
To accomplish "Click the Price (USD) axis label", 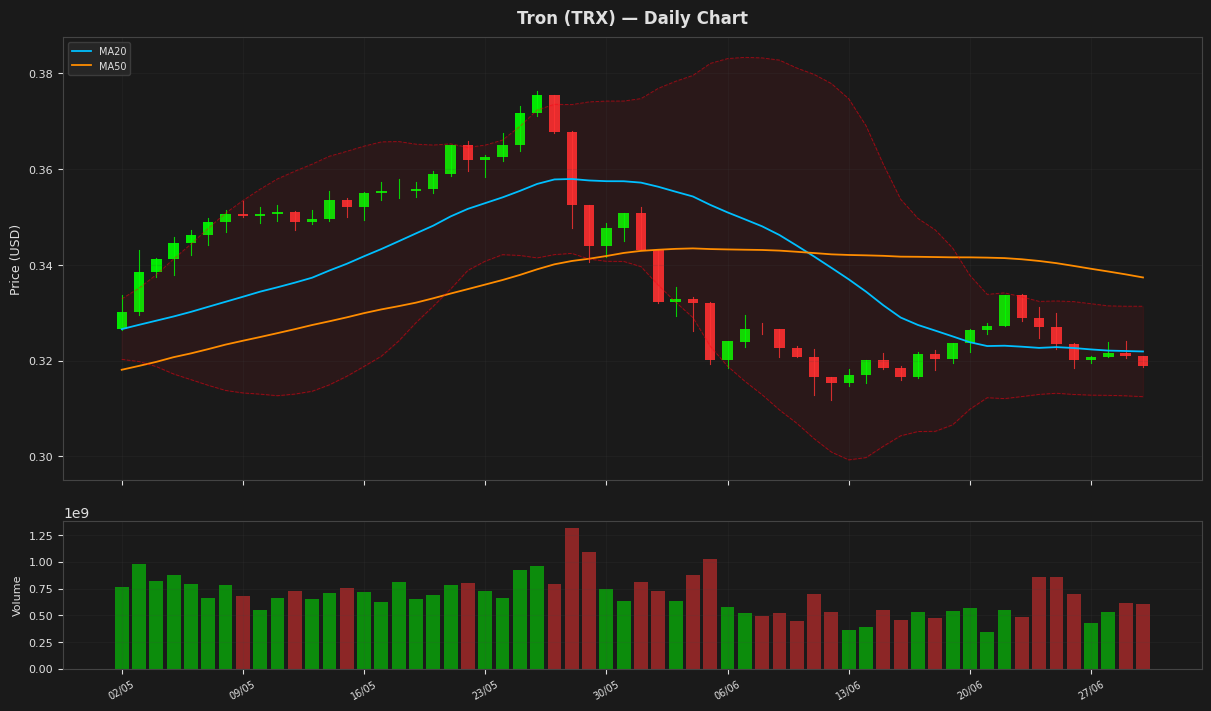I will (16, 259).
